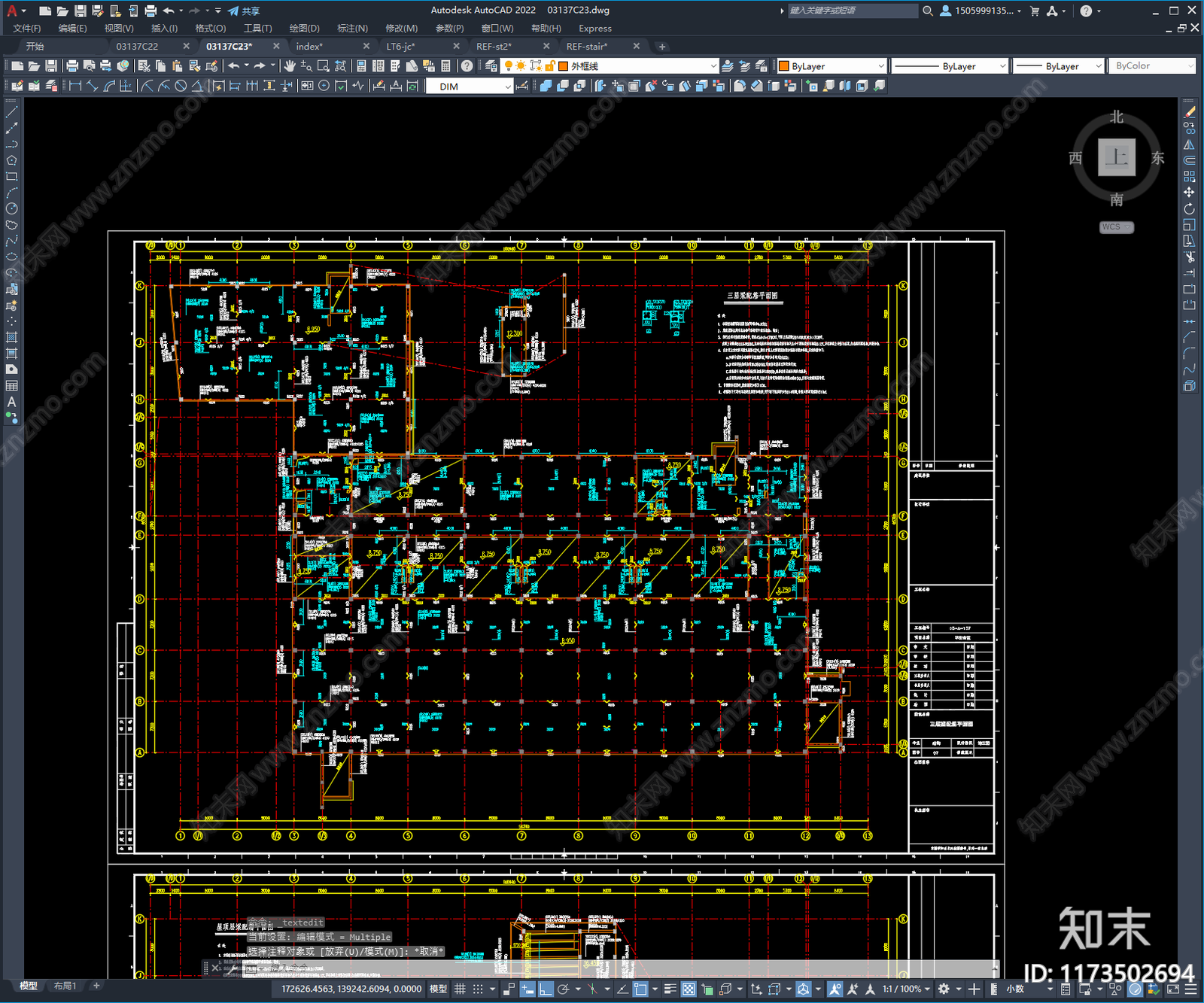Click the 共享 share button
The height and width of the screenshot is (1003, 1204).
(x=244, y=11)
